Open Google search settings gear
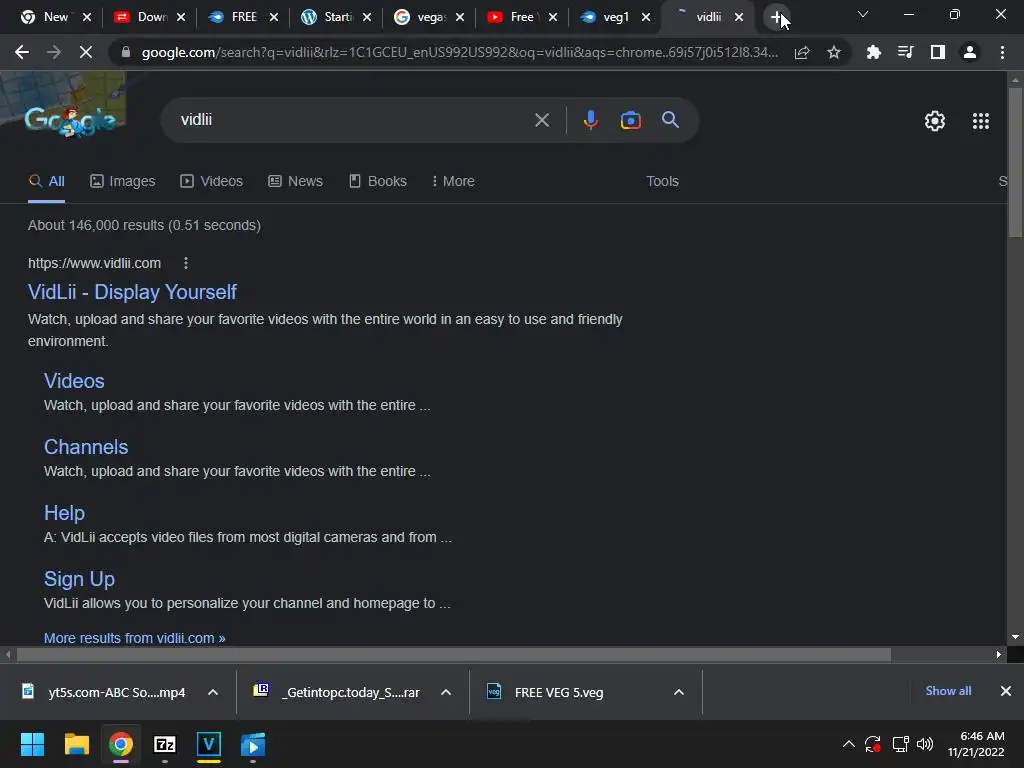The image size is (1024, 768). 935,121
